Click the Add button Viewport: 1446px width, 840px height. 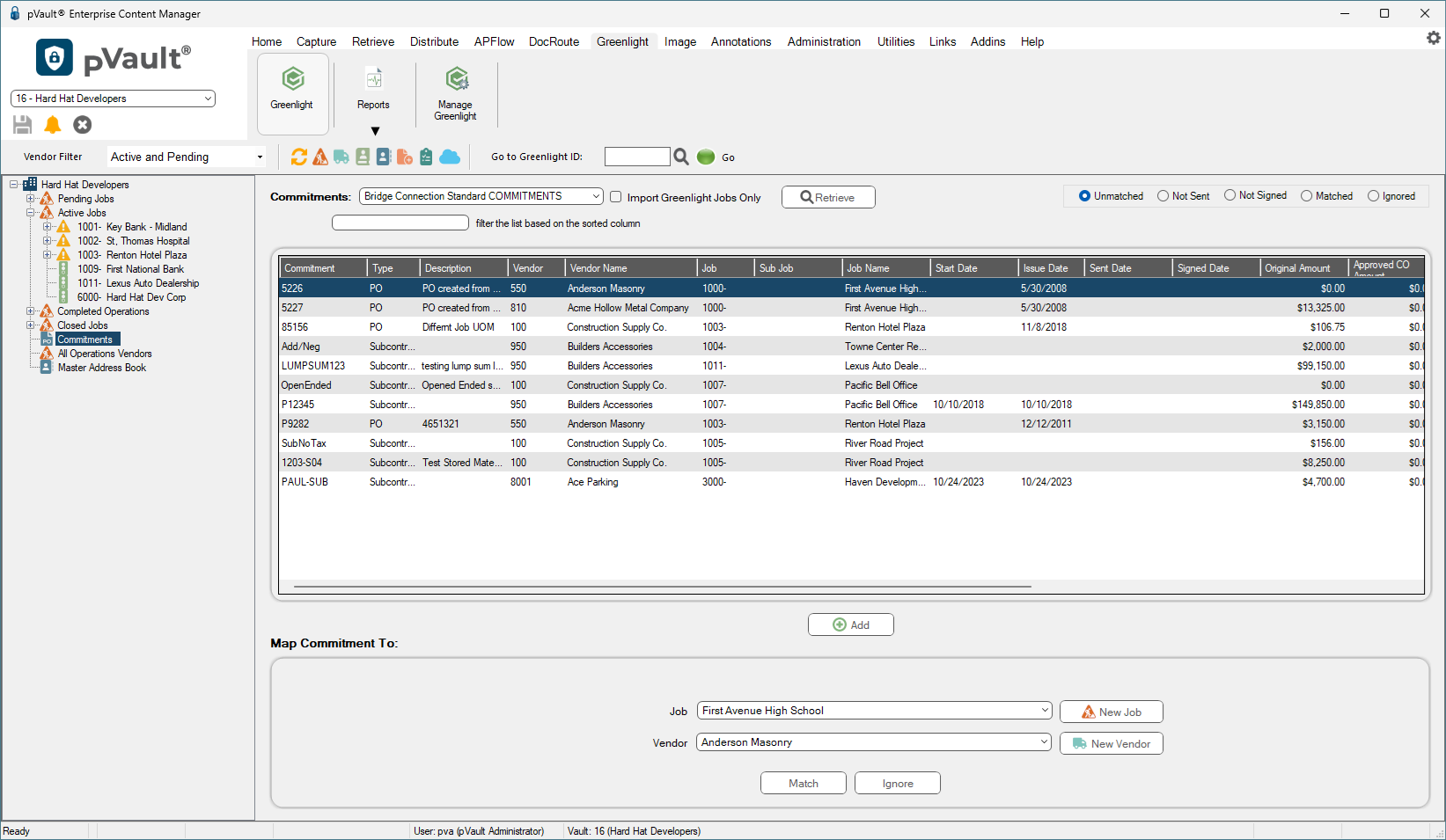click(x=851, y=625)
